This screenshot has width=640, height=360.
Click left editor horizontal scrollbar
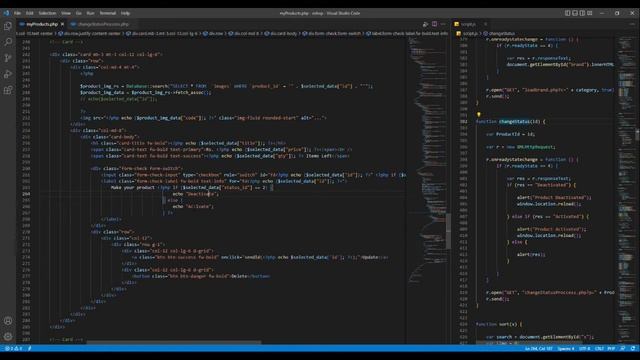point(174,342)
